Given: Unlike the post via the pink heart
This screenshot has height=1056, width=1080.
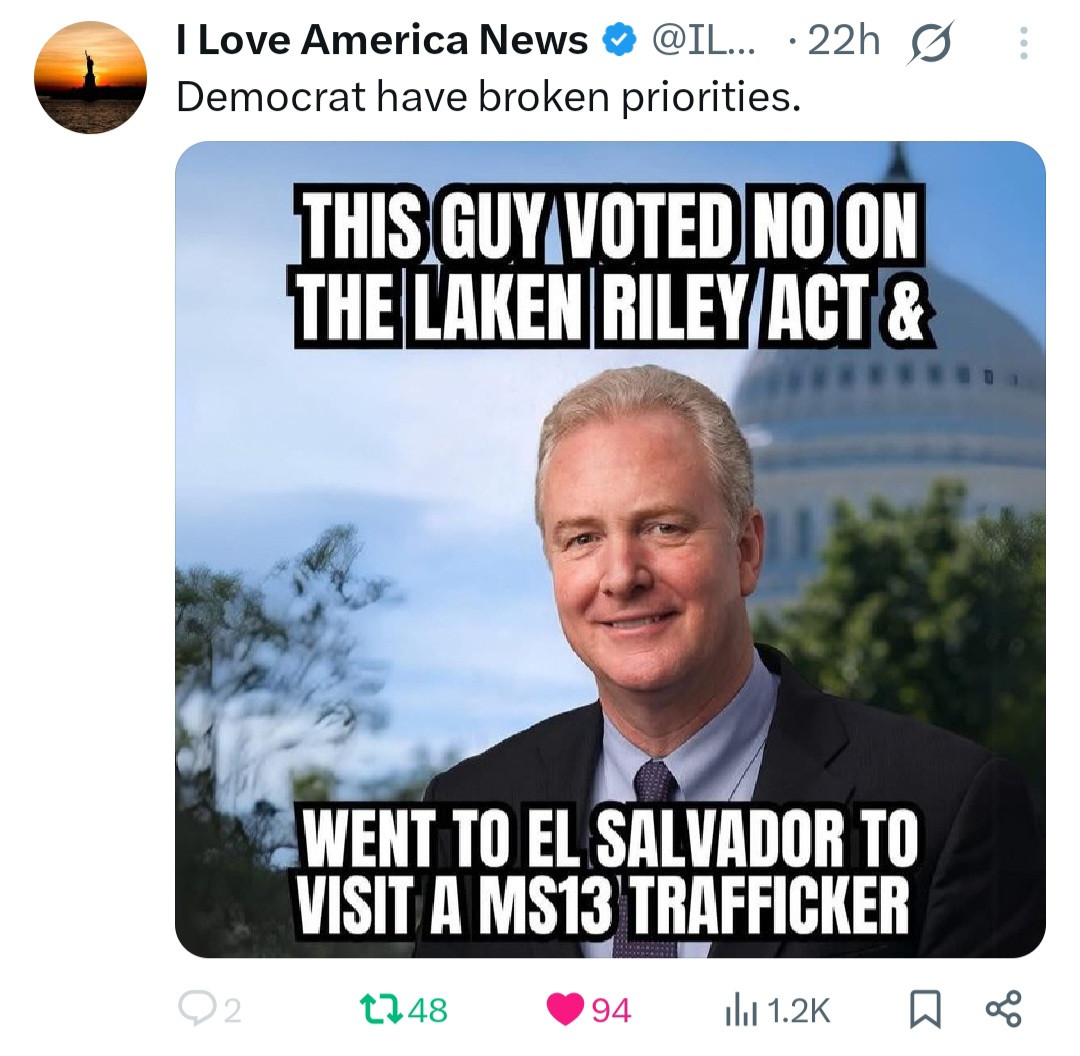Looking at the screenshot, I should click(565, 1010).
